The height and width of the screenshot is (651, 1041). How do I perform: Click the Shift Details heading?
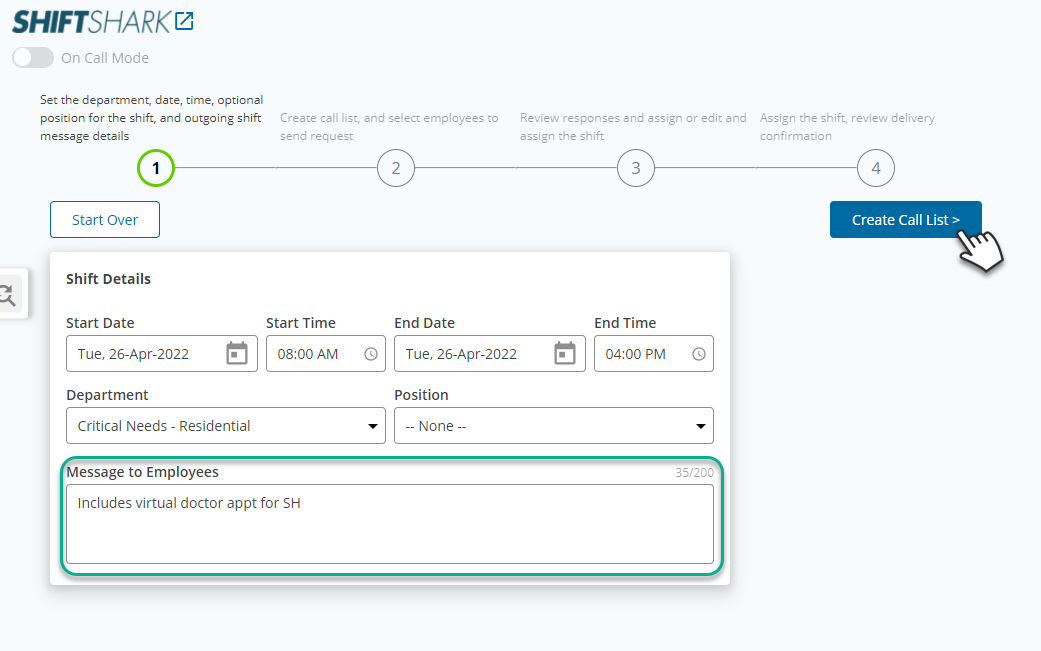108,279
